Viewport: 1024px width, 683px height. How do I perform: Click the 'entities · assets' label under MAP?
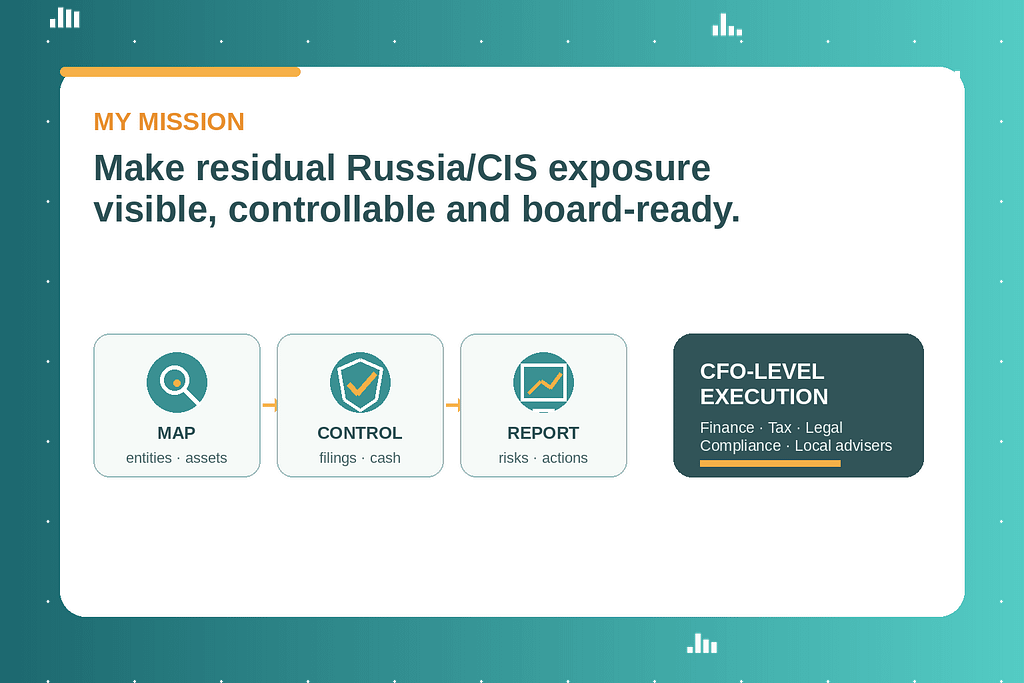(176, 457)
